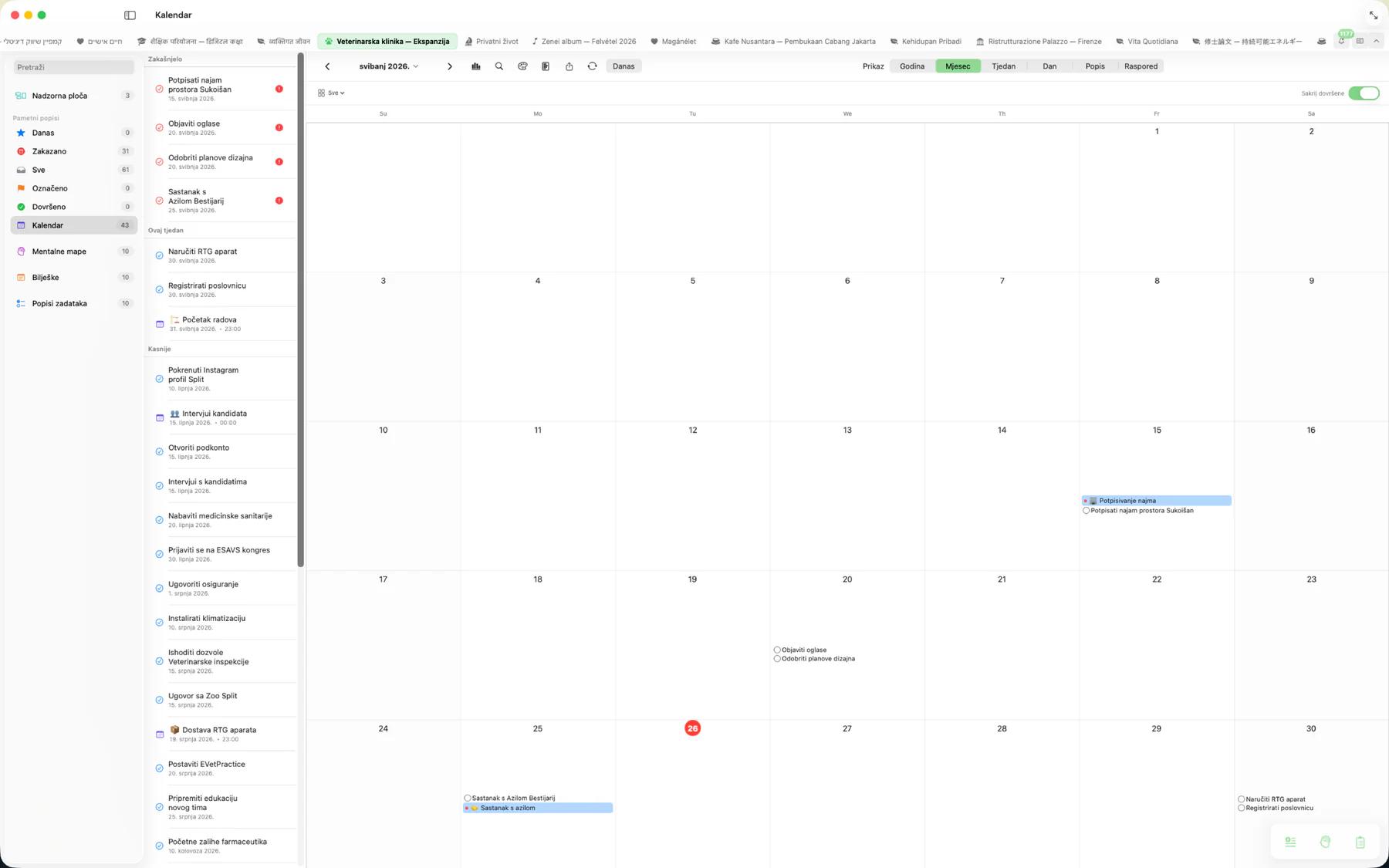Go to next month arrow
Image resolution: width=1389 pixels, height=868 pixels.
tap(450, 66)
